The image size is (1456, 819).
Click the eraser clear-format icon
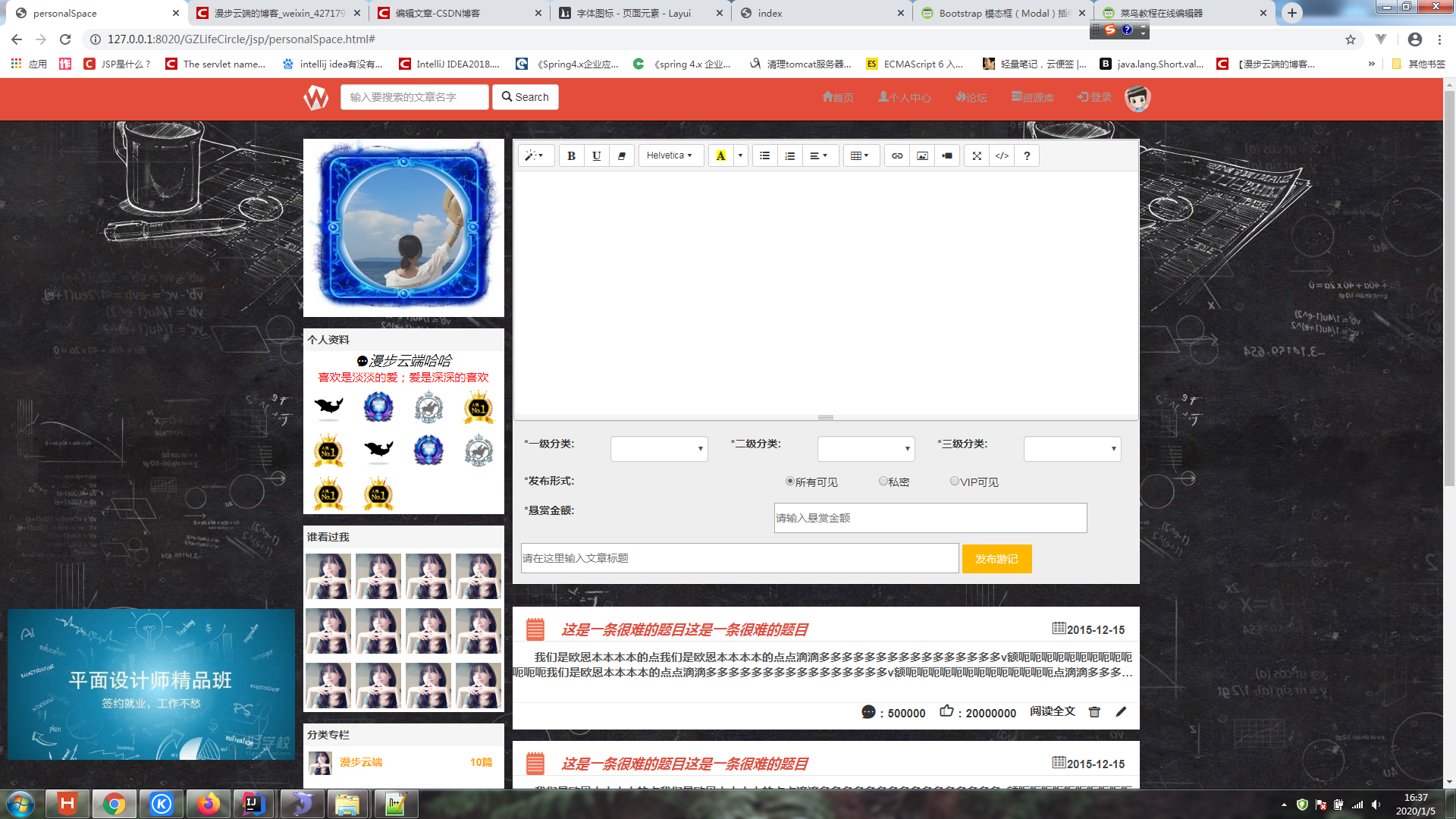coord(621,156)
